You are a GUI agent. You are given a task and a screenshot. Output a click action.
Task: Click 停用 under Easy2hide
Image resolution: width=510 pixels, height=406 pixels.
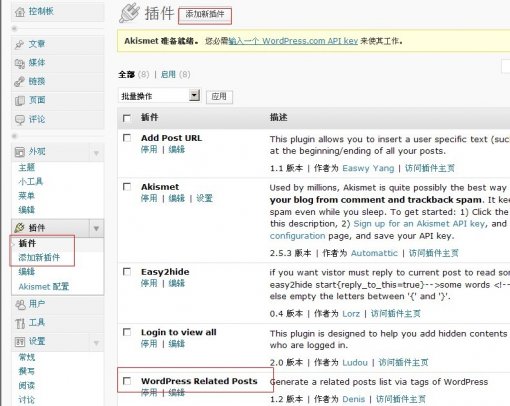(x=149, y=283)
